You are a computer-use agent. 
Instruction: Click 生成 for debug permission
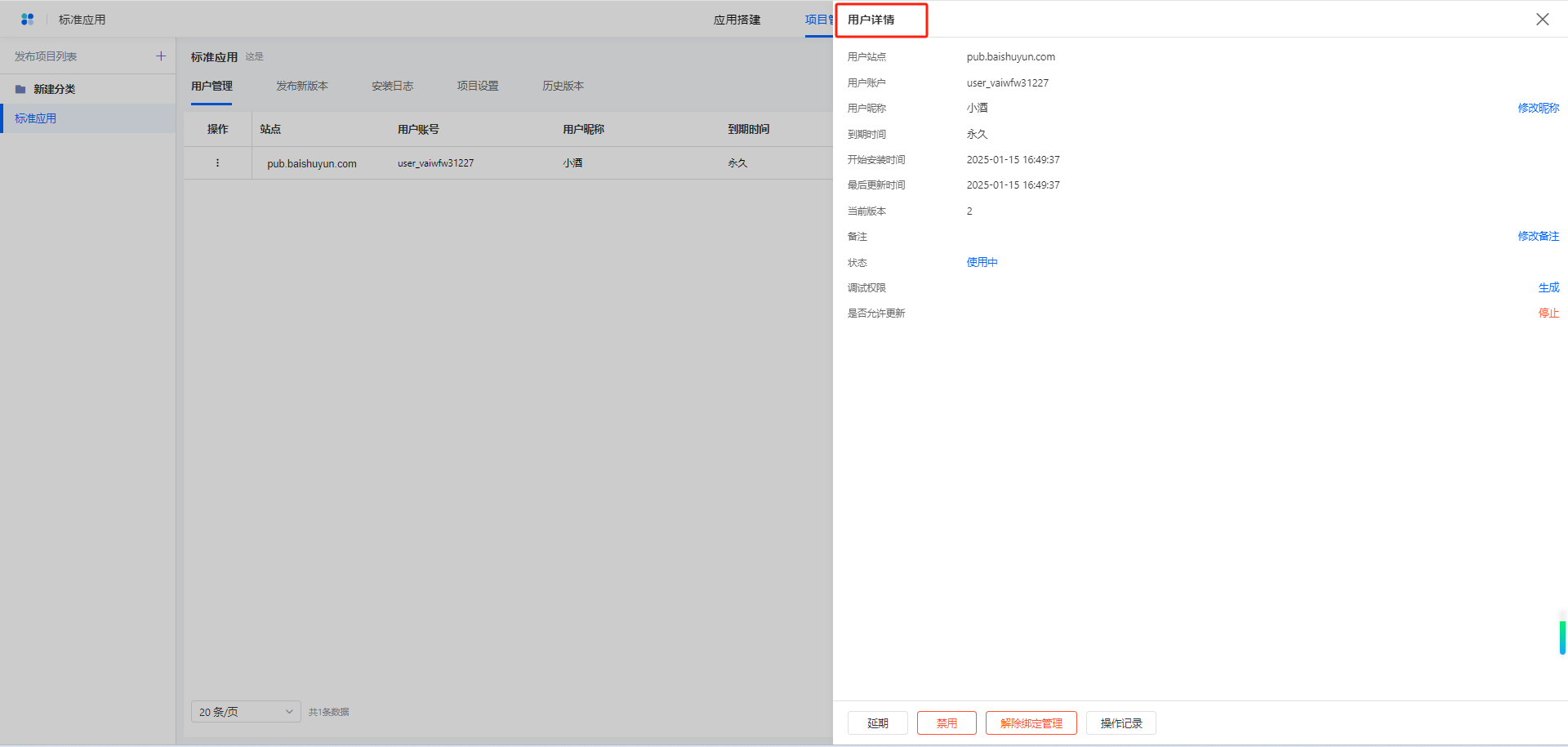pos(1548,287)
